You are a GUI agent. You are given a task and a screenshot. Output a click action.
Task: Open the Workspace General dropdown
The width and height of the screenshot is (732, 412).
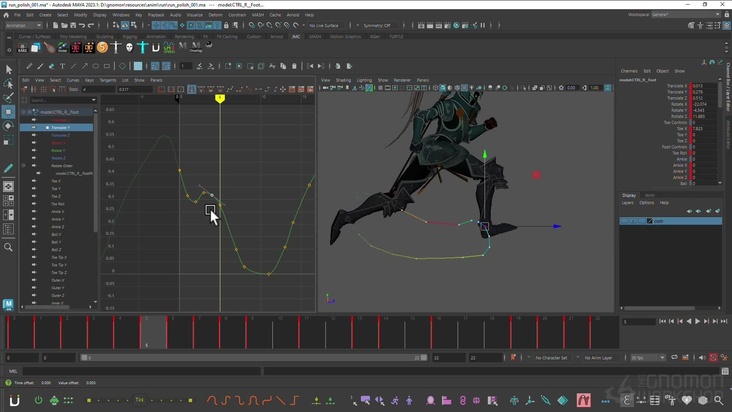pos(672,15)
